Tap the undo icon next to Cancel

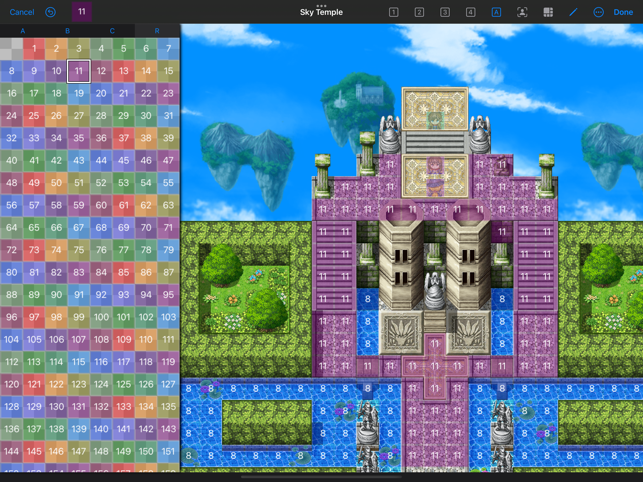tap(50, 12)
